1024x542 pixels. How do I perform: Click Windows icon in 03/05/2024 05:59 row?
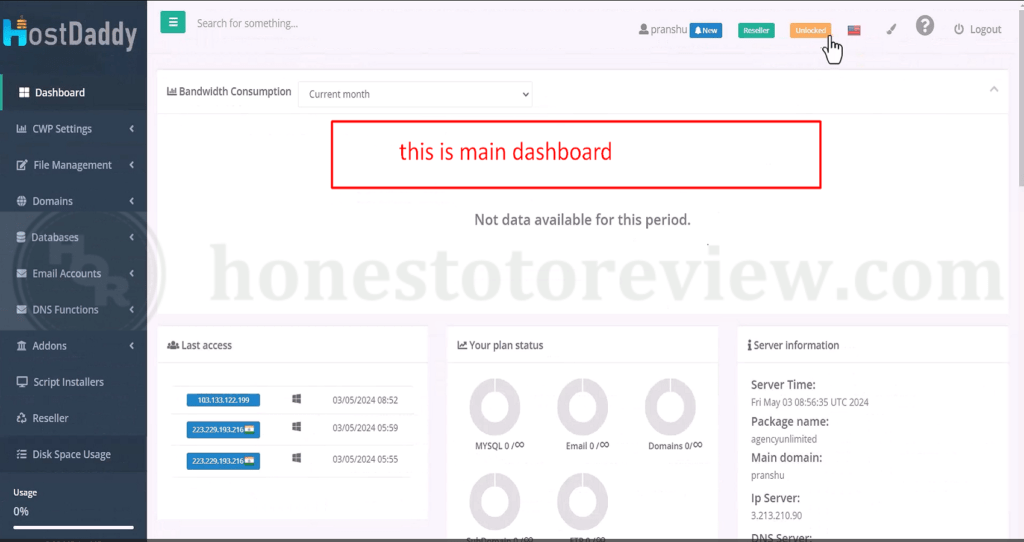pyautogui.click(x=296, y=426)
